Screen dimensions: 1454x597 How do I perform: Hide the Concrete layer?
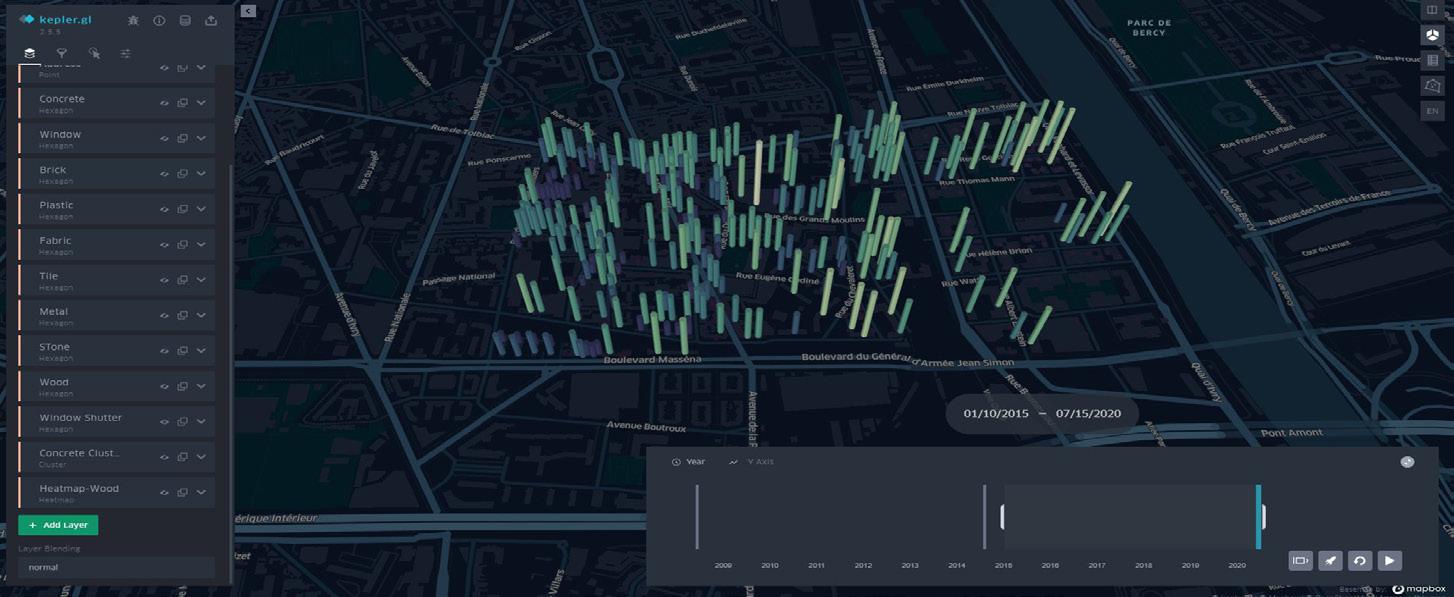tap(164, 103)
